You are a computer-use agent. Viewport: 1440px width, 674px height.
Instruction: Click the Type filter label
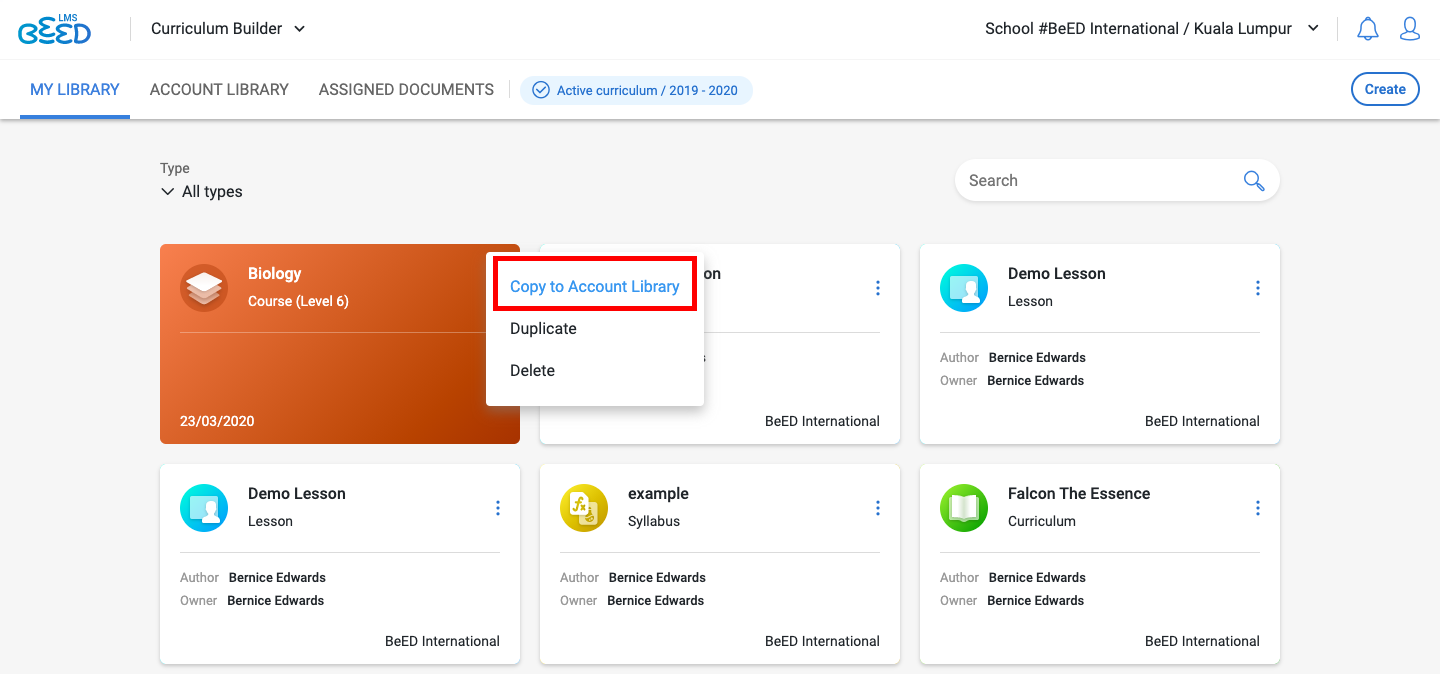175,169
